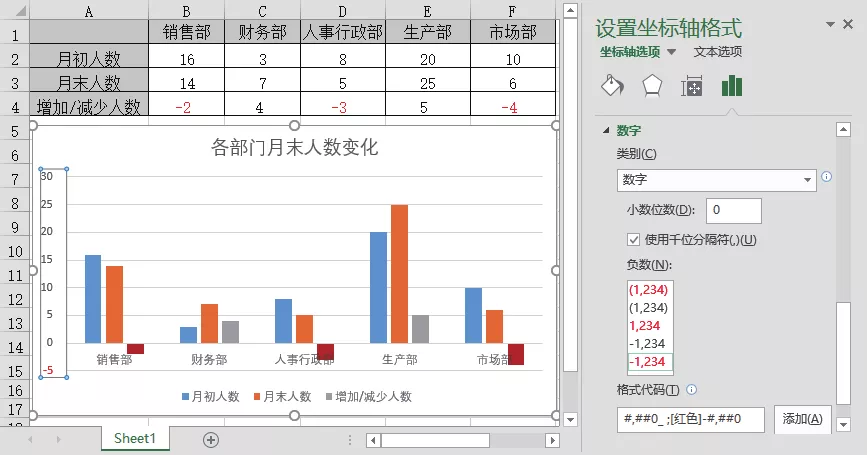Screen dimensions: 867x455
Task: Click cell 月初人数 label
Action: pyautogui.click(x=89, y=57)
